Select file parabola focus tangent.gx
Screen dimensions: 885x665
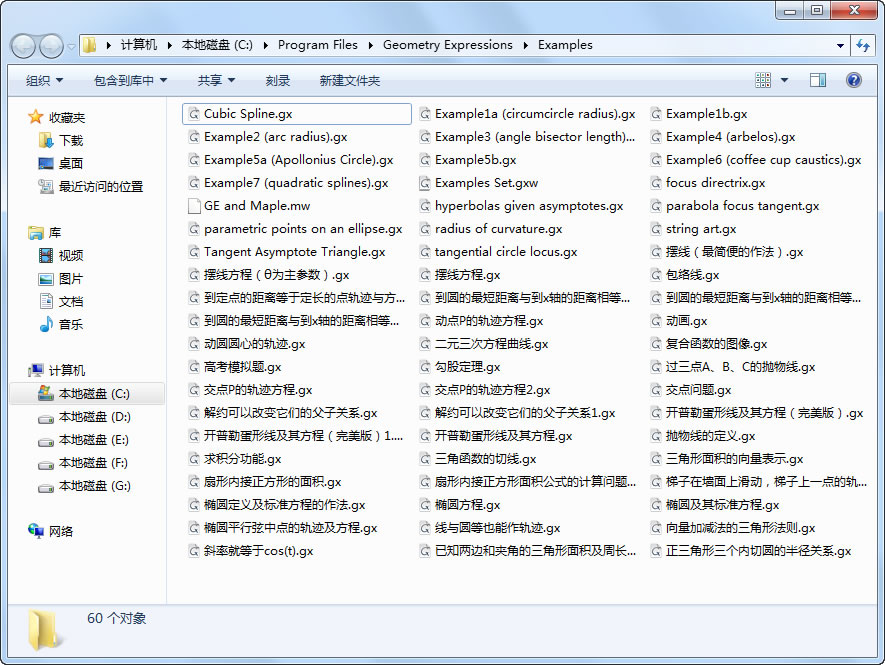click(735, 206)
